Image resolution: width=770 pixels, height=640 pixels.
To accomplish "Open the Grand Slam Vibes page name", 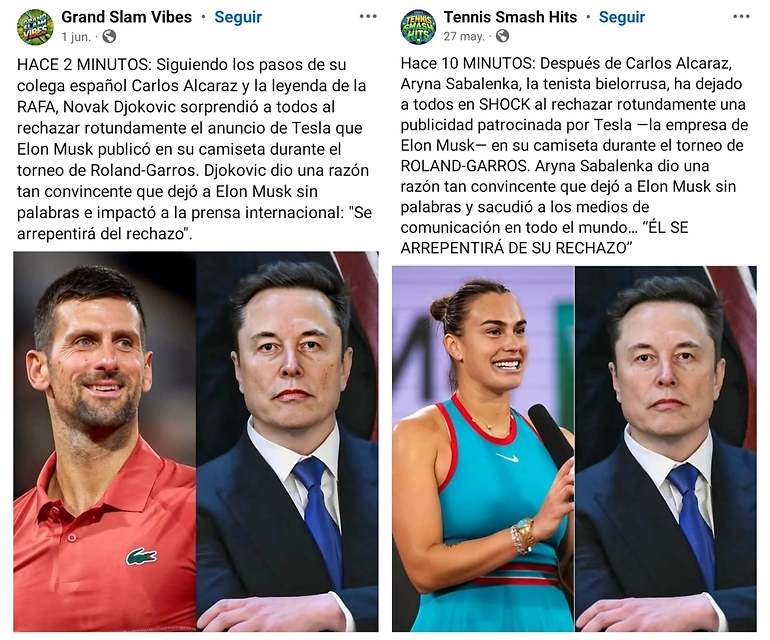I will (x=127, y=17).
